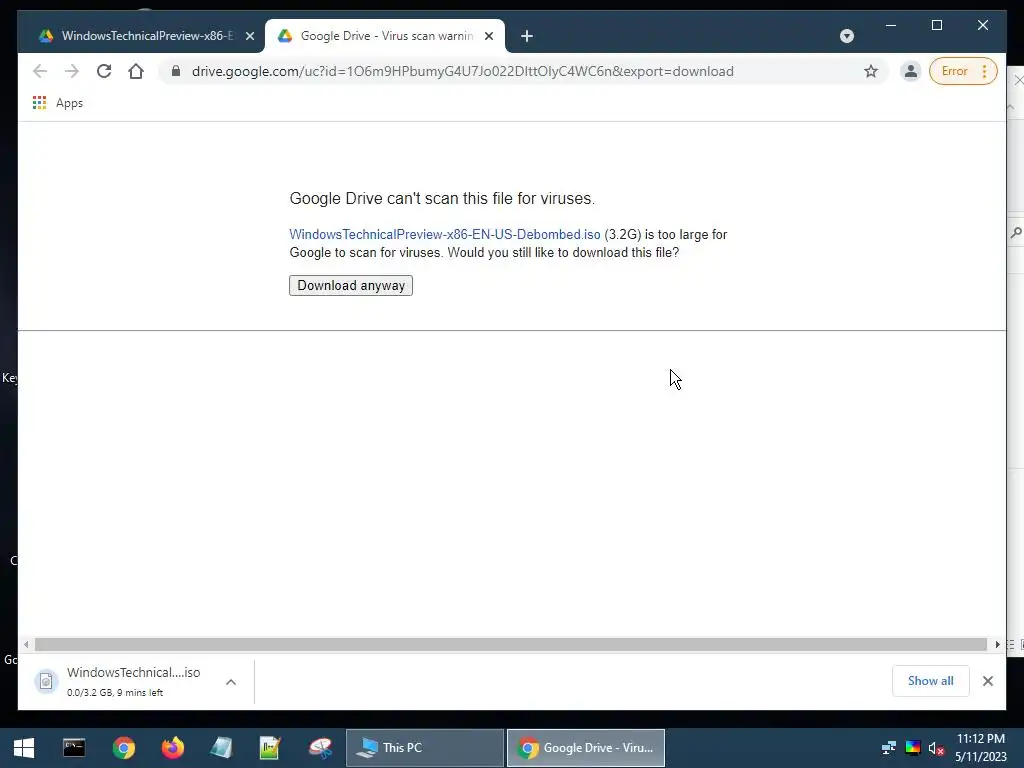Open the colorful display tray icon
This screenshot has height=768, width=1024.
913,748
